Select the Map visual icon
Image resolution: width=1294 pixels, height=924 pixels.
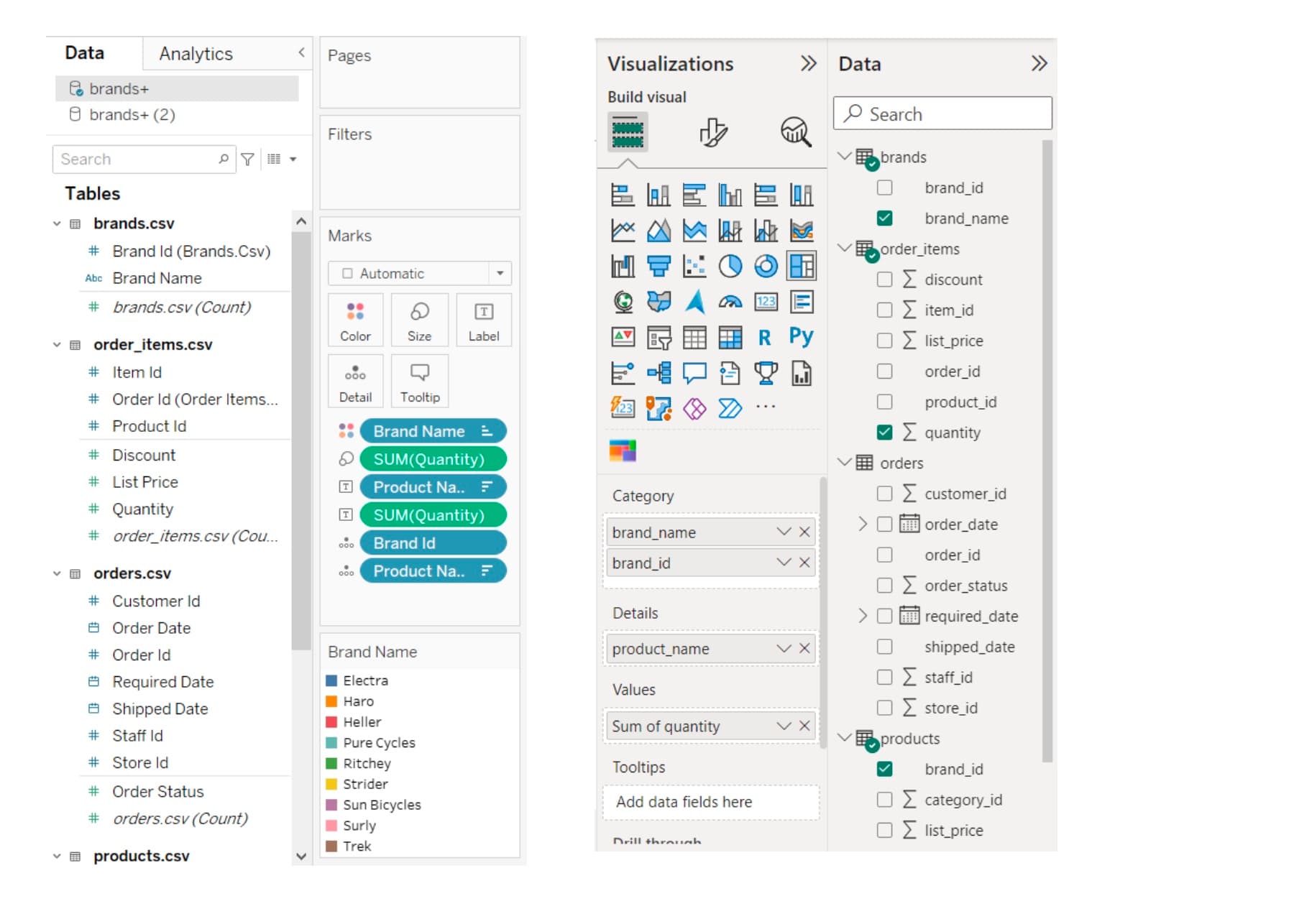pyautogui.click(x=623, y=302)
